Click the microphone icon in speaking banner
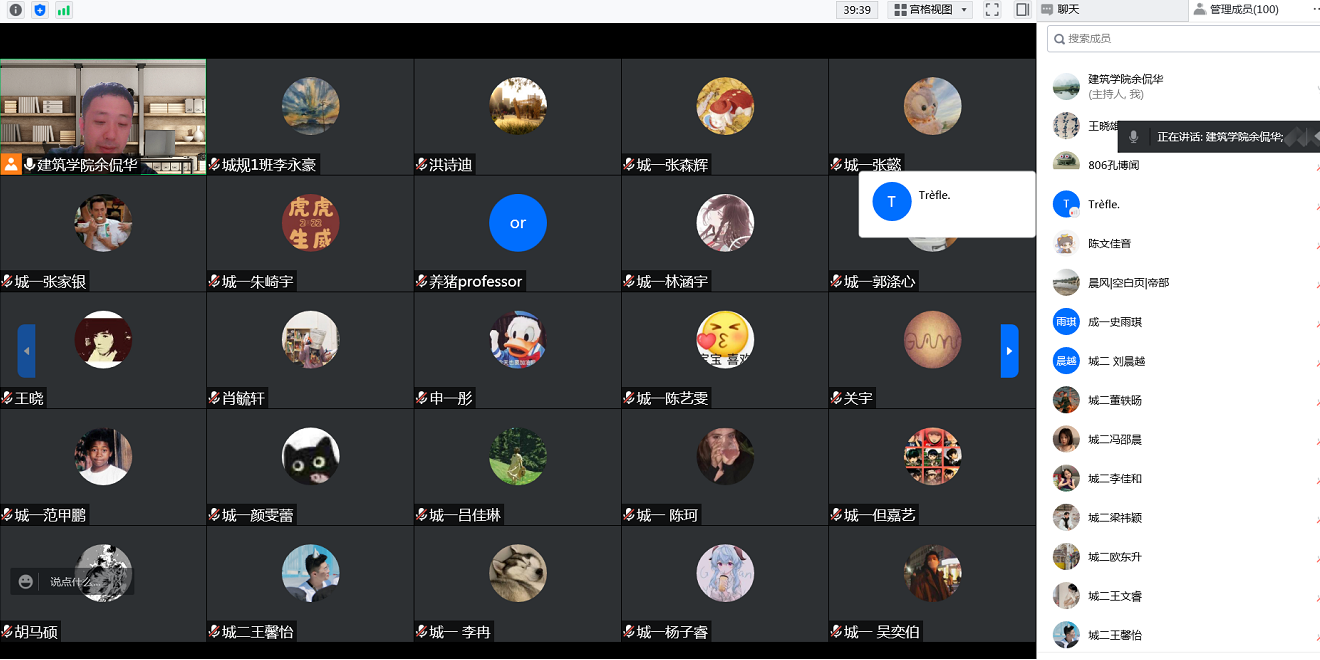The width and height of the screenshot is (1320, 660). point(1133,137)
